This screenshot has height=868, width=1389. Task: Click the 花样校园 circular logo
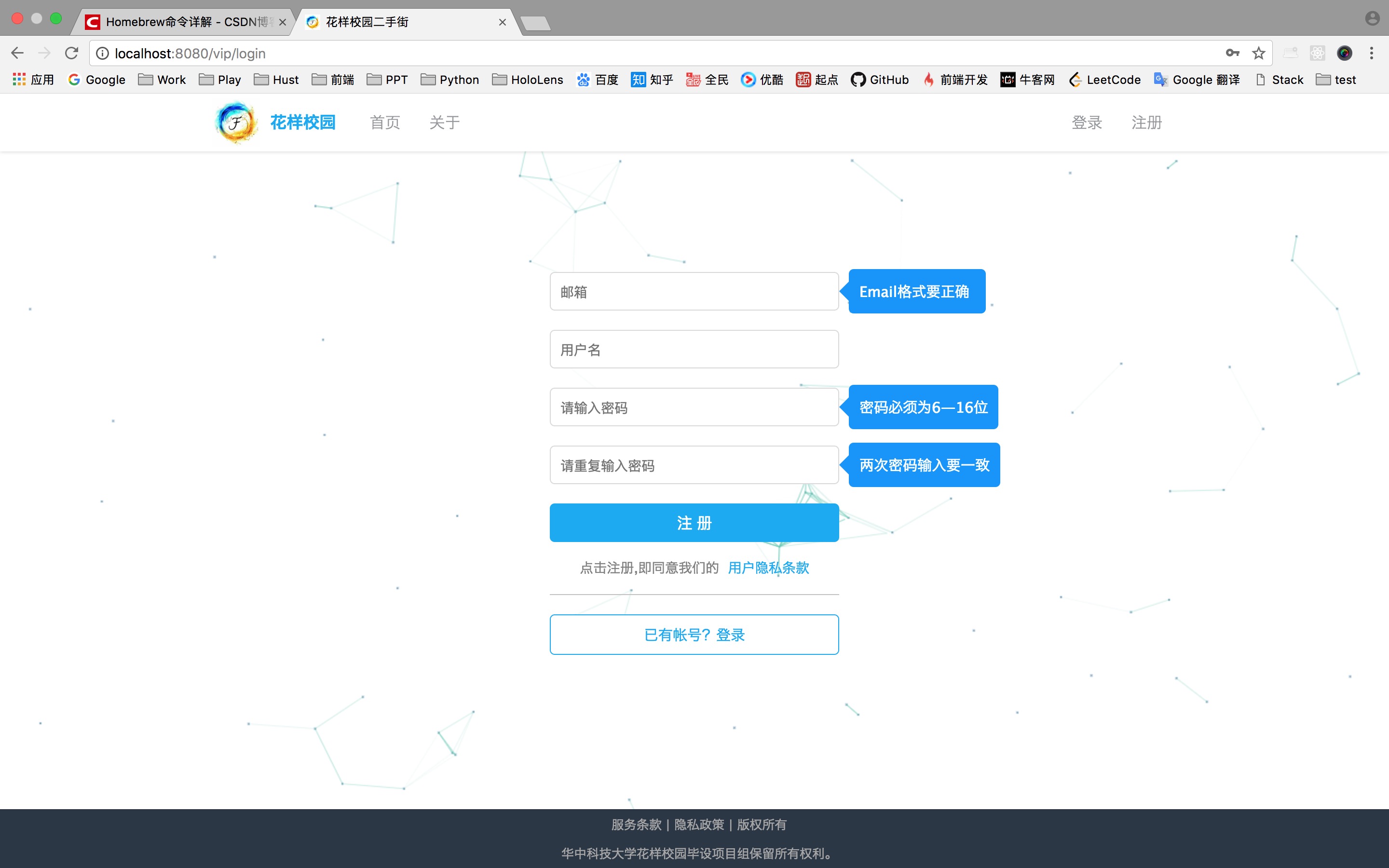click(x=236, y=122)
